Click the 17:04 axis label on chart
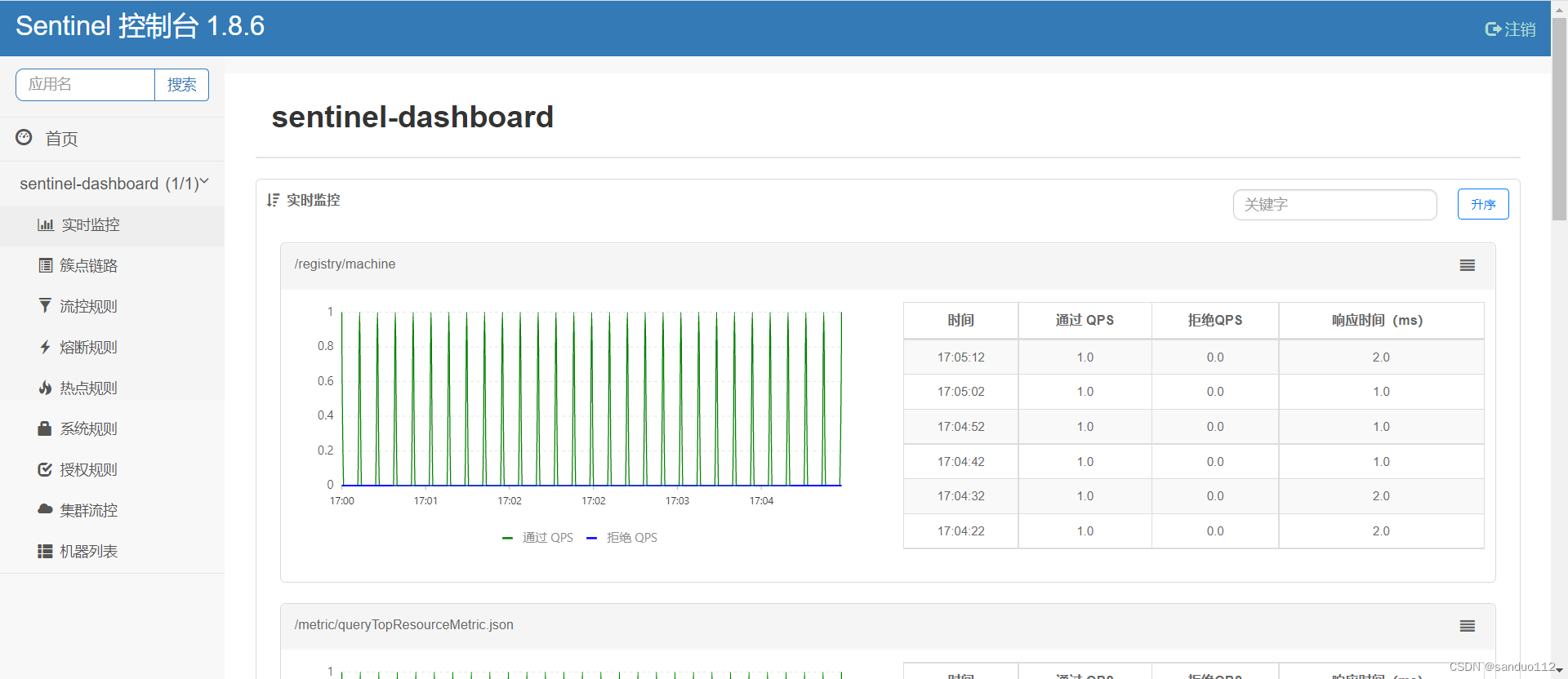Image resolution: width=1568 pixels, height=679 pixels. click(761, 501)
